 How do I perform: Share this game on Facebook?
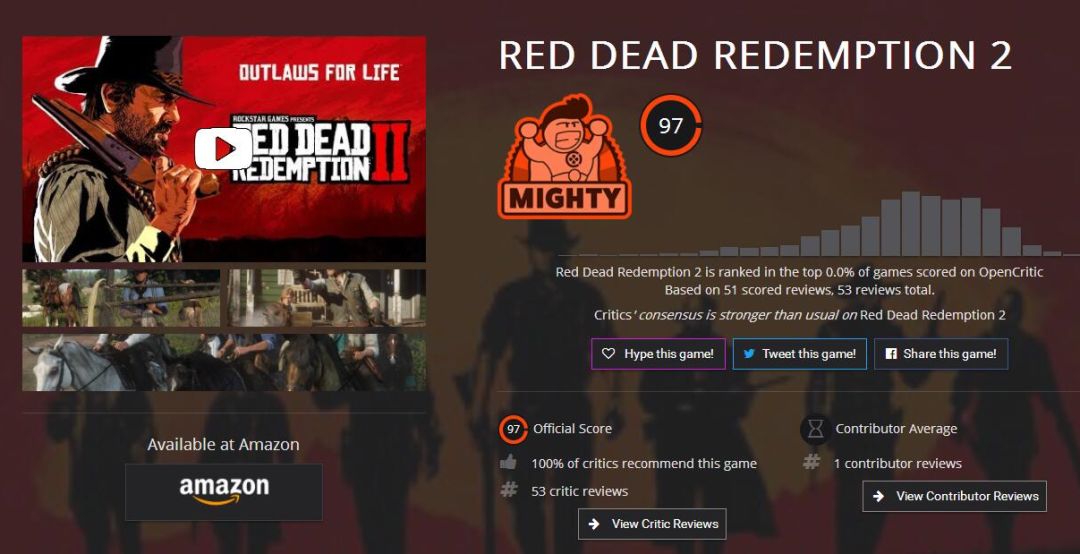[941, 353]
